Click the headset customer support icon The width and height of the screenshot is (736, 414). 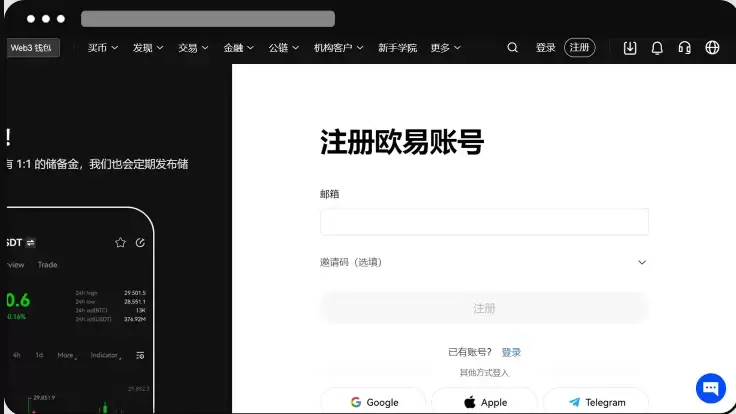tap(684, 47)
